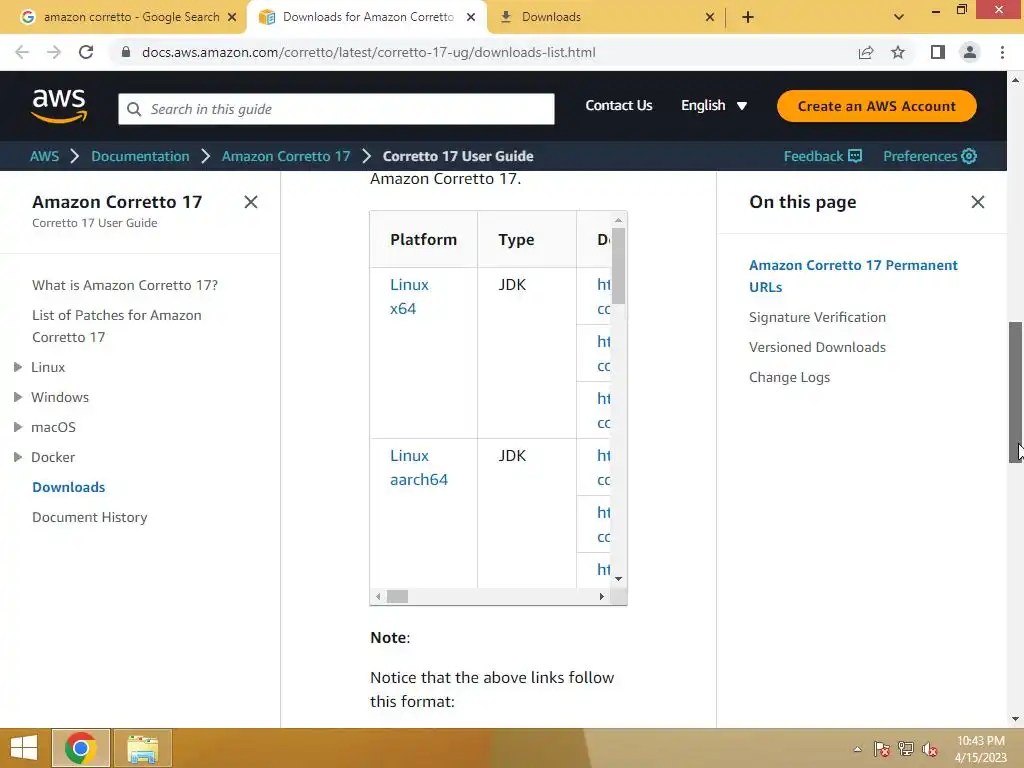
Task: Click the Feedback speech-bubble icon
Action: (x=855, y=156)
